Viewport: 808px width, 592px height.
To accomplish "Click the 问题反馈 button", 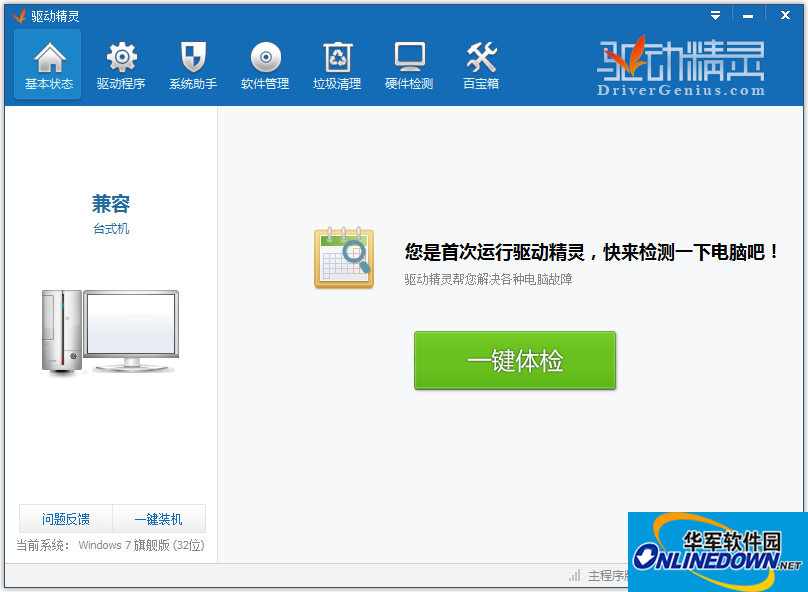I will 66,518.
